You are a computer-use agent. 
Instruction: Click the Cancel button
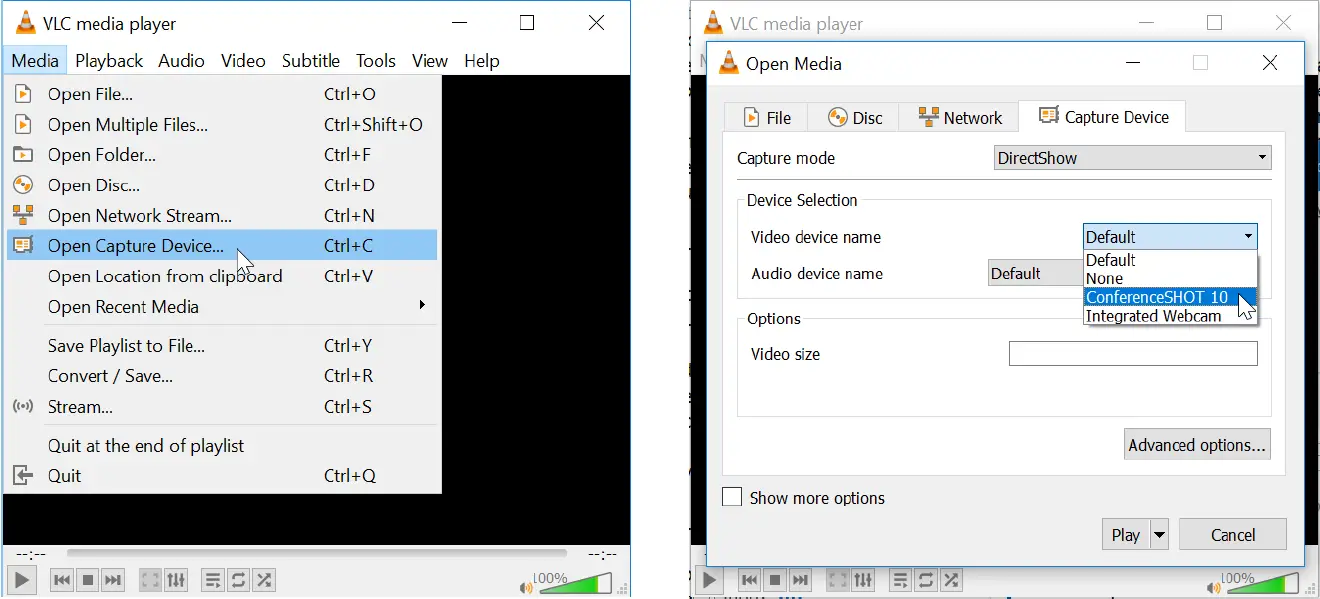pos(1233,535)
